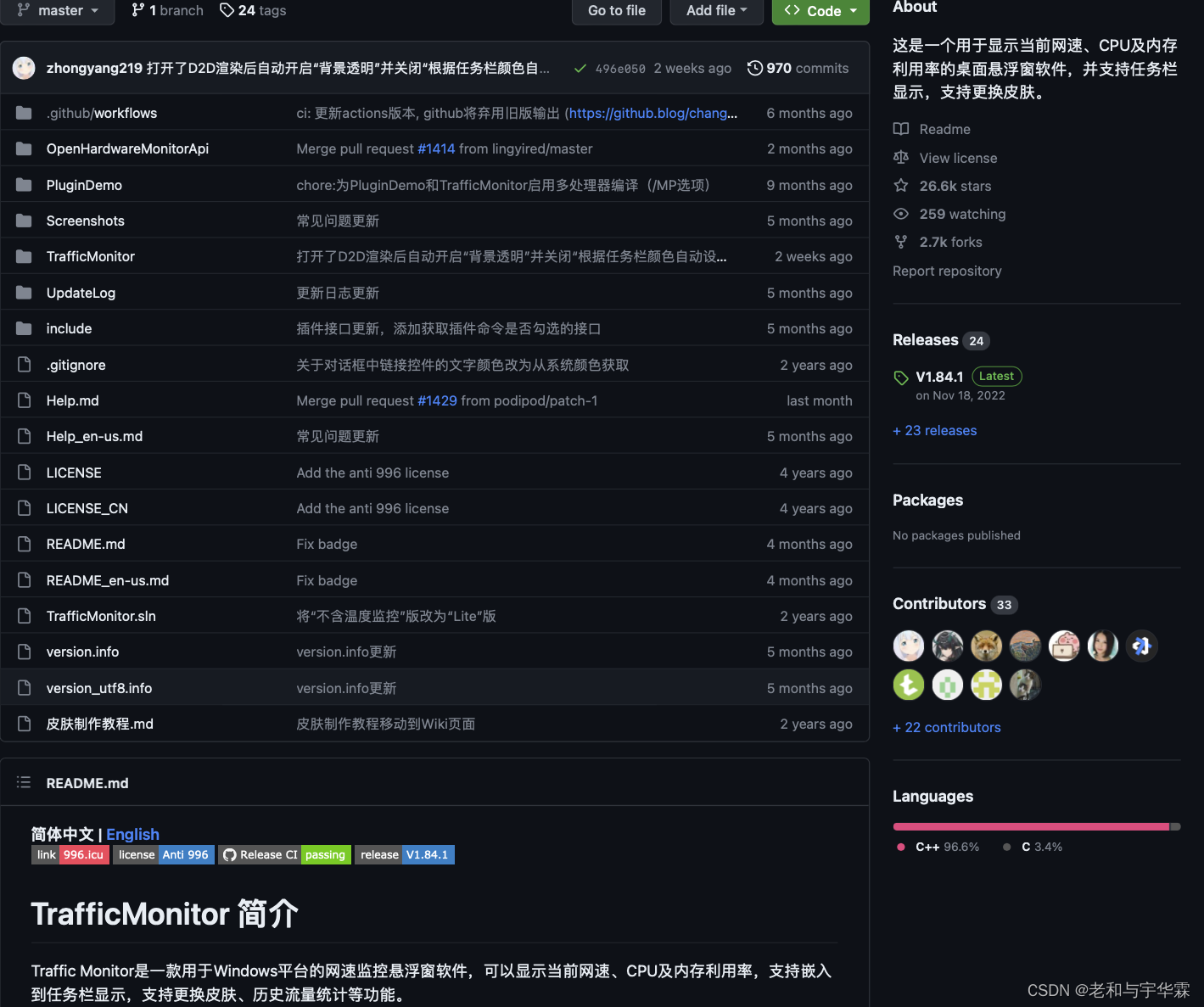Click the Anti 996 license badge
This screenshot has height=1007, width=1204.
(x=164, y=854)
